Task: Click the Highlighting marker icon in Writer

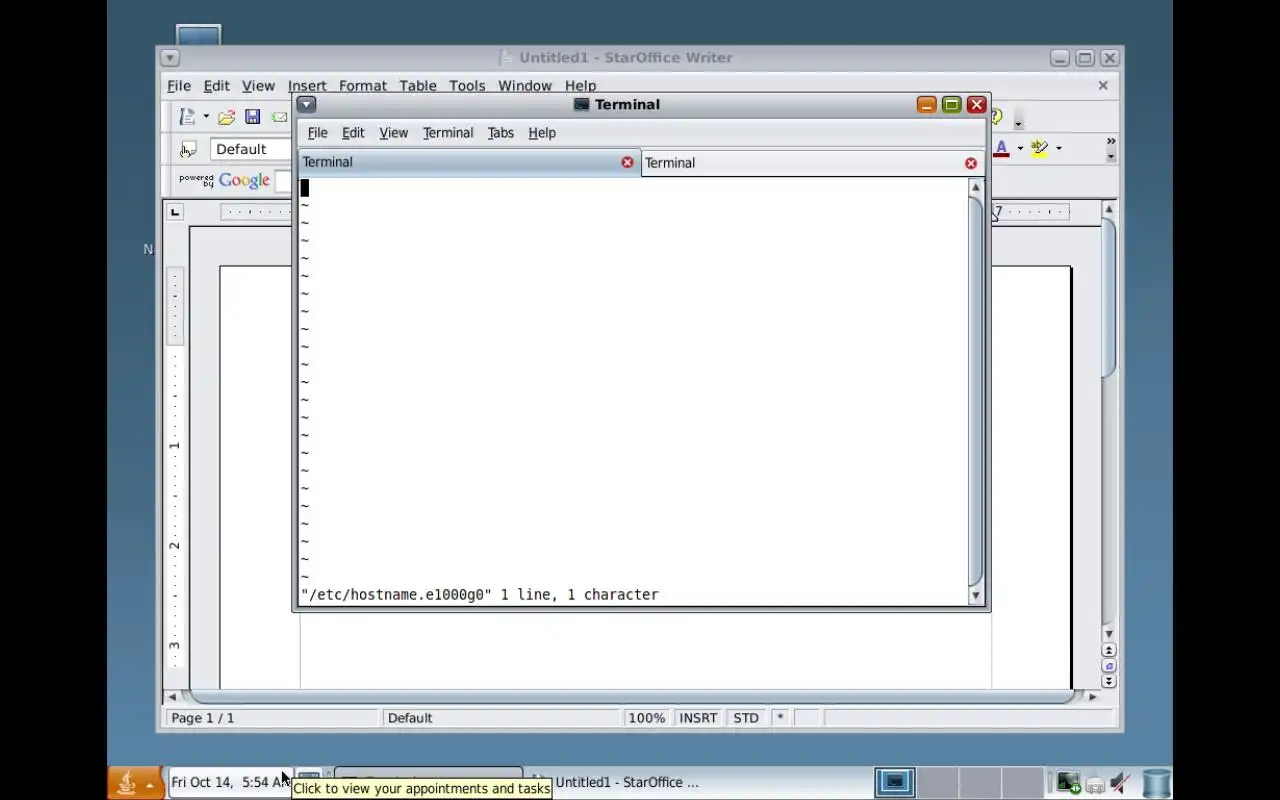Action: 1040,148
